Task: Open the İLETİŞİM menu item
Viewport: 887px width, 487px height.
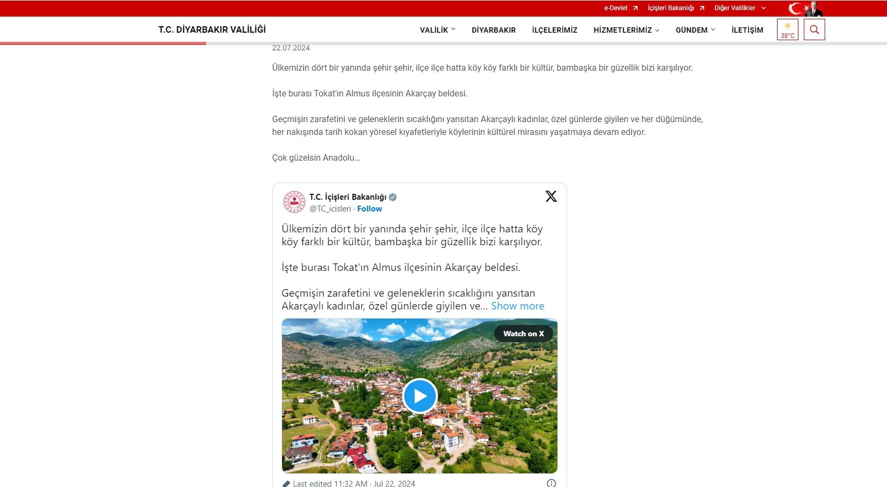Action: coord(747,30)
